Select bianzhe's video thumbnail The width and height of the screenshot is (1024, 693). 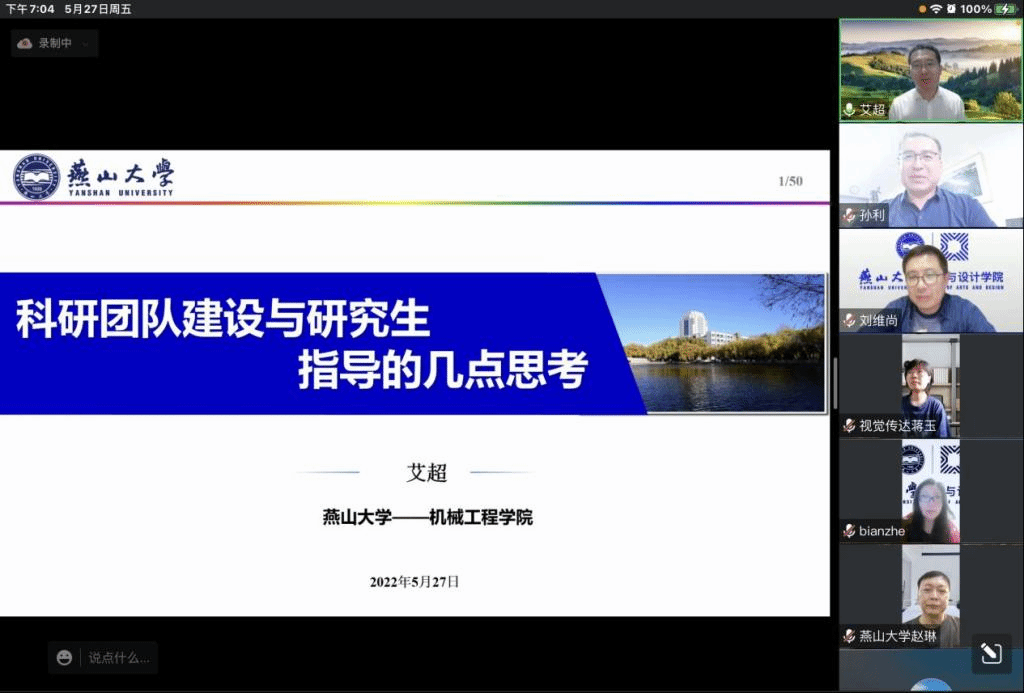pyautogui.click(x=930, y=490)
